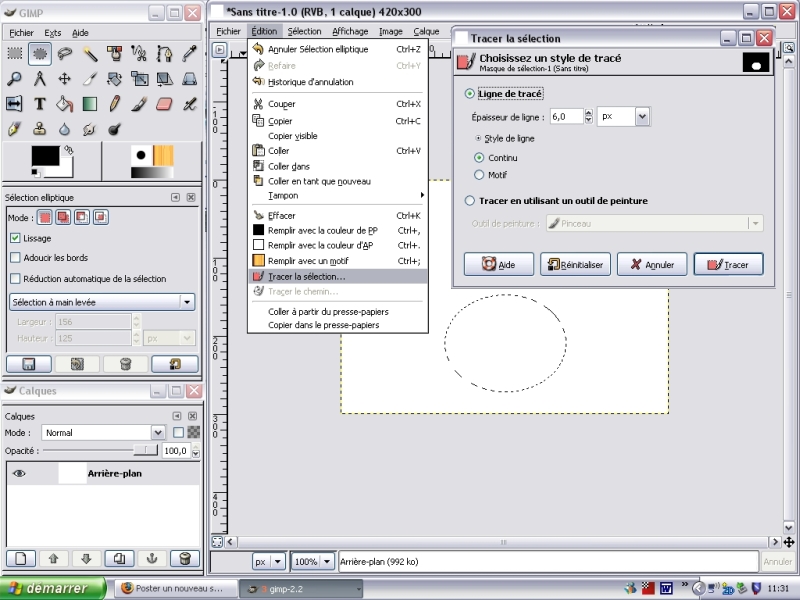800x600 pixels.
Task: Click the foreground black color swatch
Action: click(45, 156)
